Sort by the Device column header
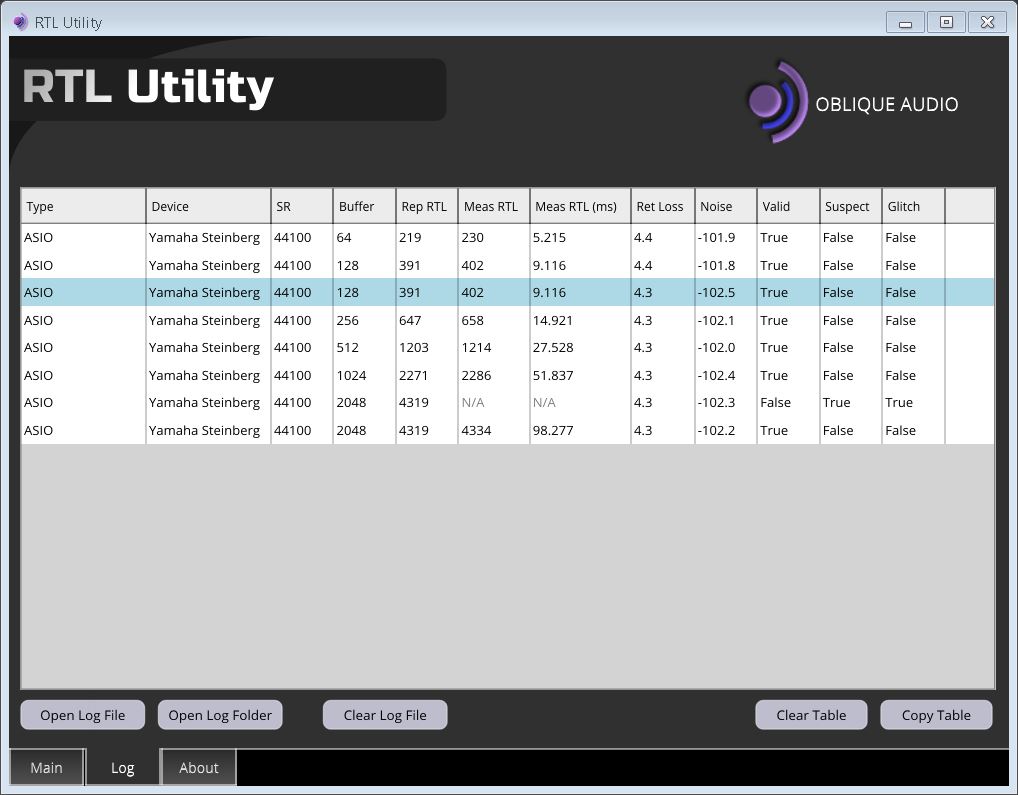Screen dimensions: 1018x795 (x=208, y=206)
